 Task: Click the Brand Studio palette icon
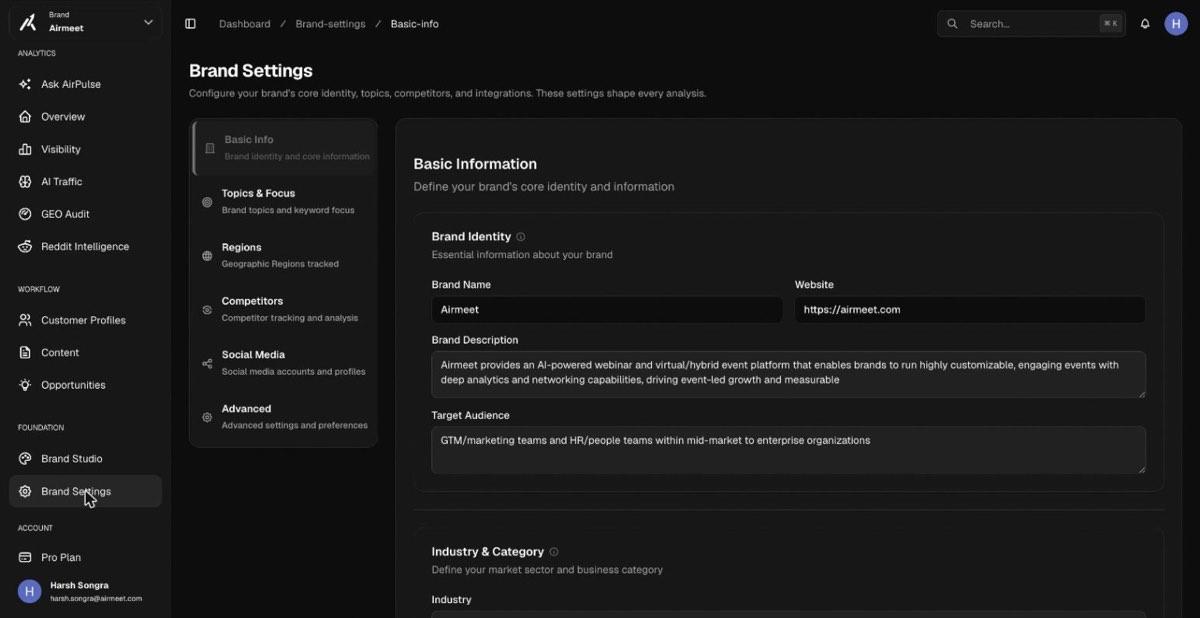(x=25, y=459)
